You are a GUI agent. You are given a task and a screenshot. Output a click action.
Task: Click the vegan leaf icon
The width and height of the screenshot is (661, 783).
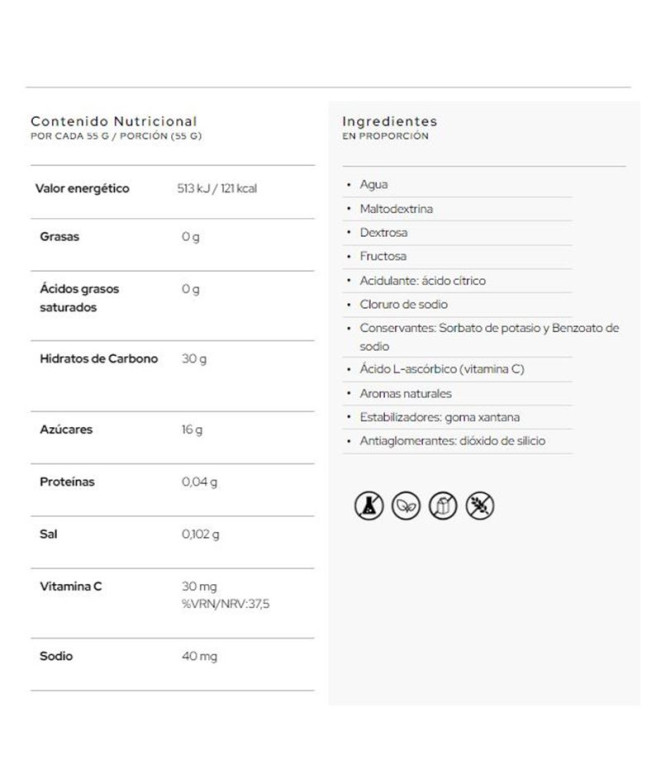point(405,506)
